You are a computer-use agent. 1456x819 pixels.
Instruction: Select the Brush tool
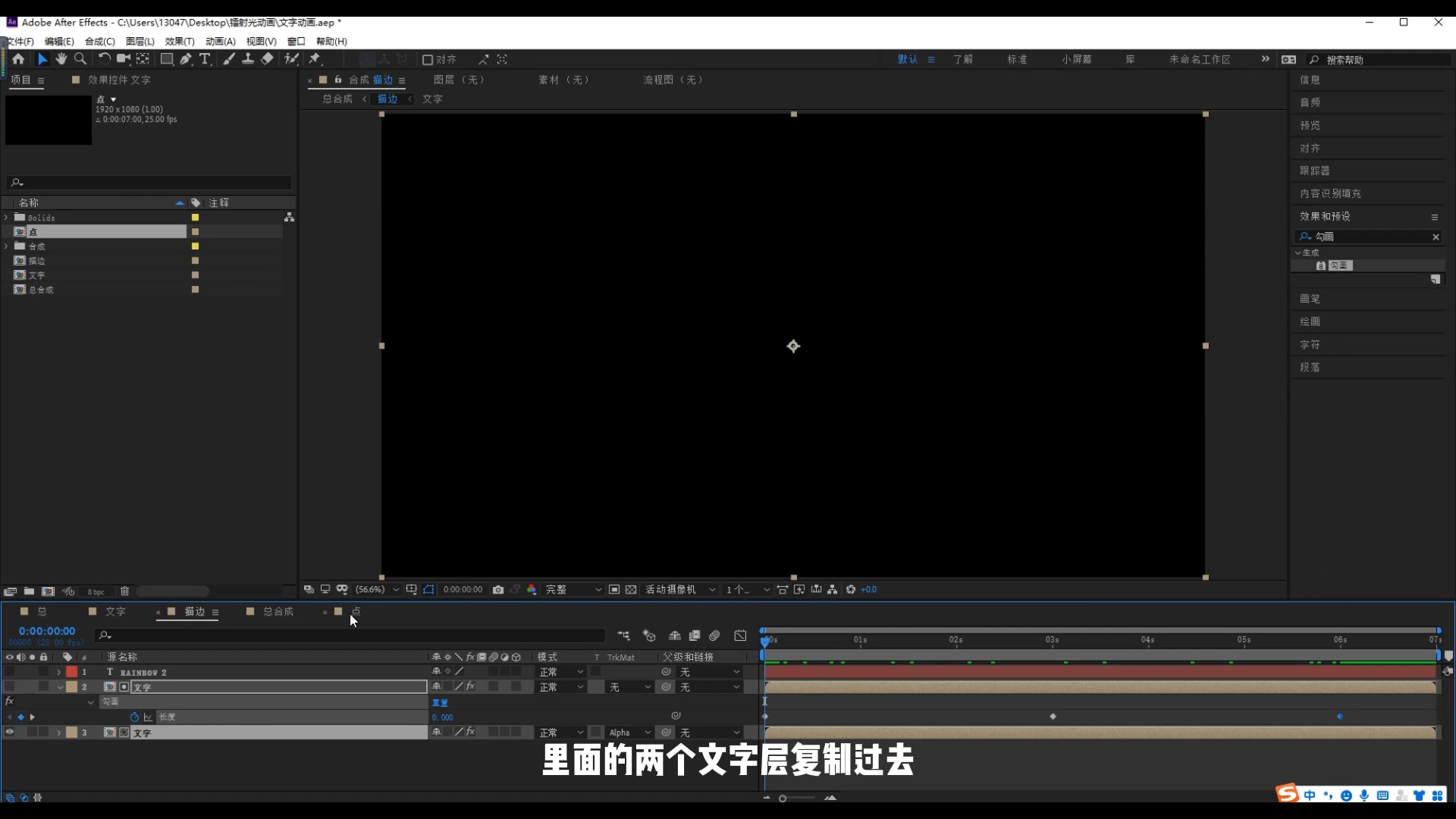229,59
